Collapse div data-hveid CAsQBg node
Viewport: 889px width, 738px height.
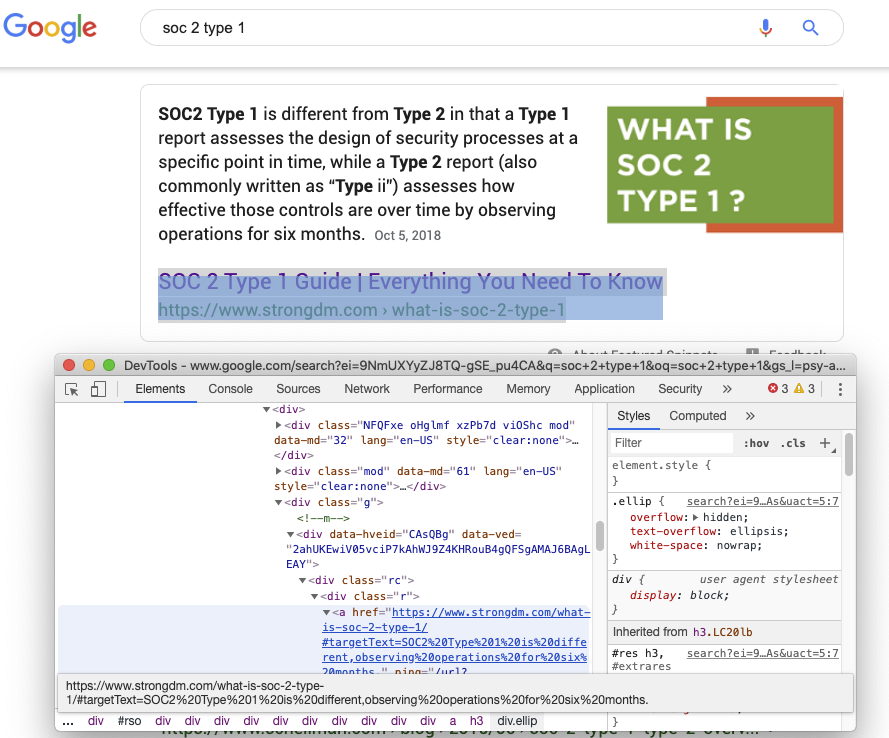pyautogui.click(x=290, y=535)
